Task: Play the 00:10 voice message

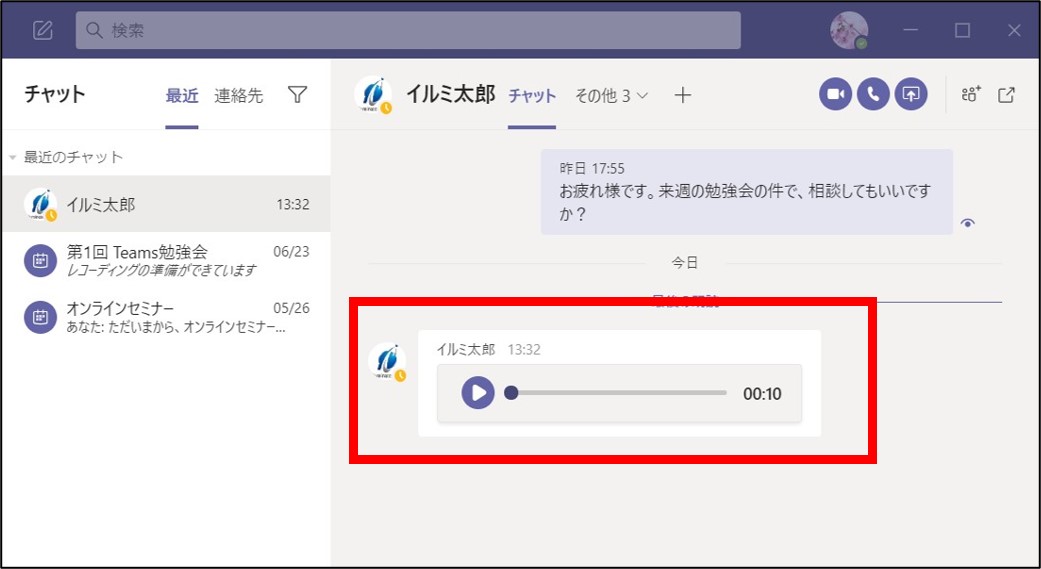Action: click(478, 393)
